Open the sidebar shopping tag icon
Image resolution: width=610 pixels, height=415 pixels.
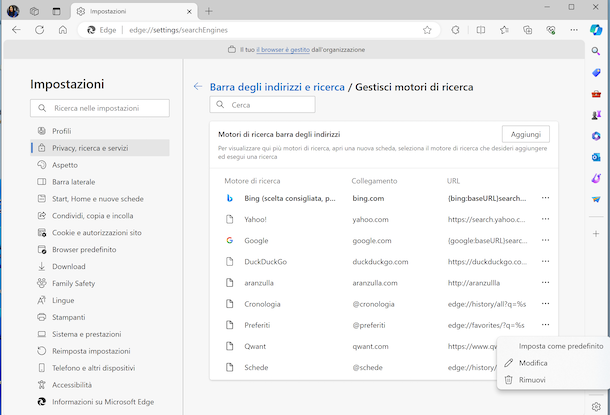point(596,72)
